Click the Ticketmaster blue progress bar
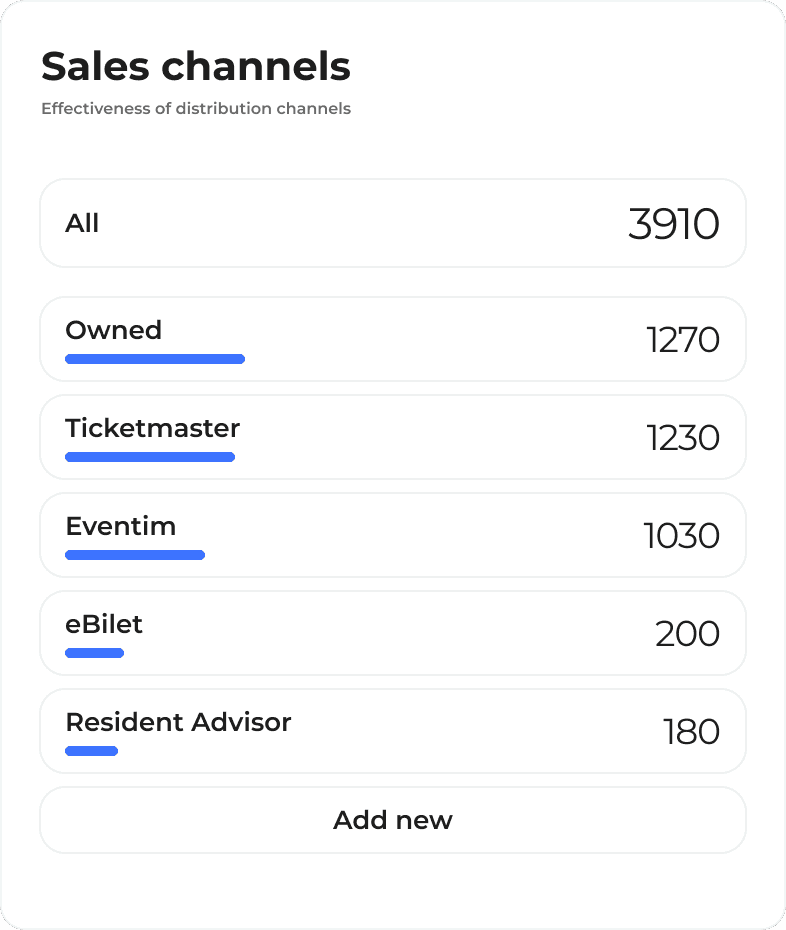Screen dimensions: 786x930 click(150, 457)
